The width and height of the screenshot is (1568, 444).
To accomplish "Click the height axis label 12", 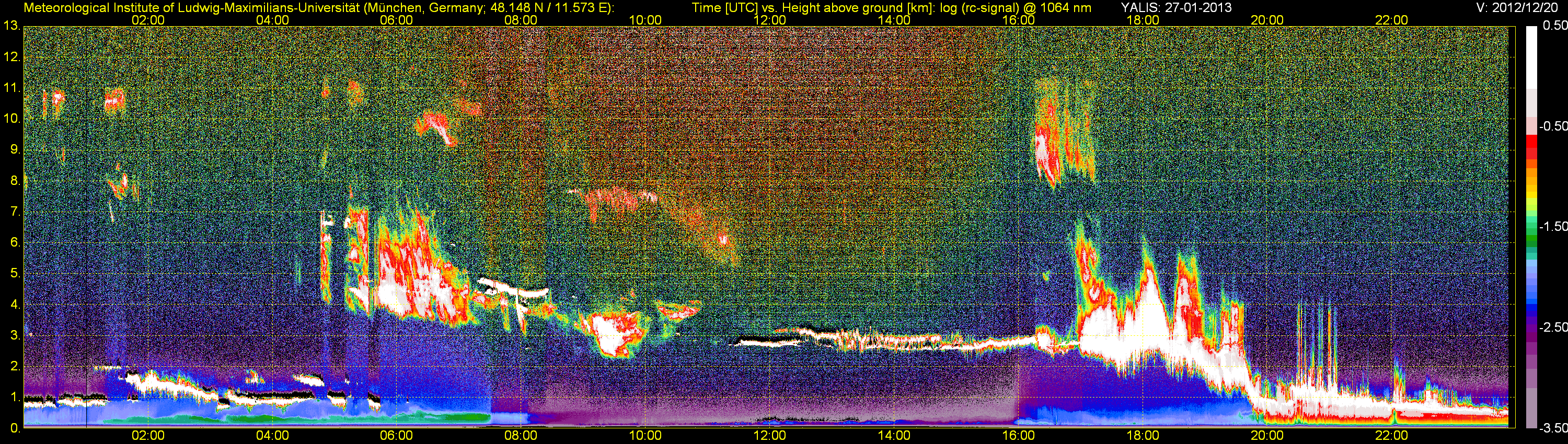I will tap(11, 56).
